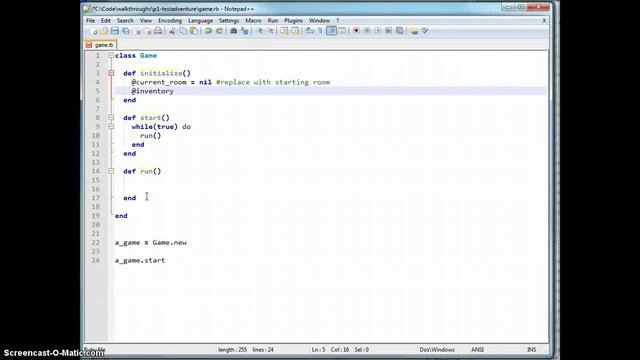
Task: Click the 'a_game.start' line
Action: (140, 260)
